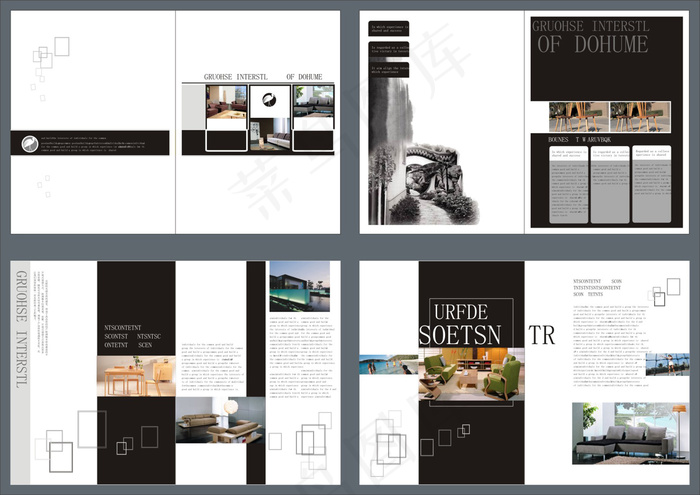Click the leftmost grey text card under BOUNES
Screen dimensions: 700x495
[568, 184]
